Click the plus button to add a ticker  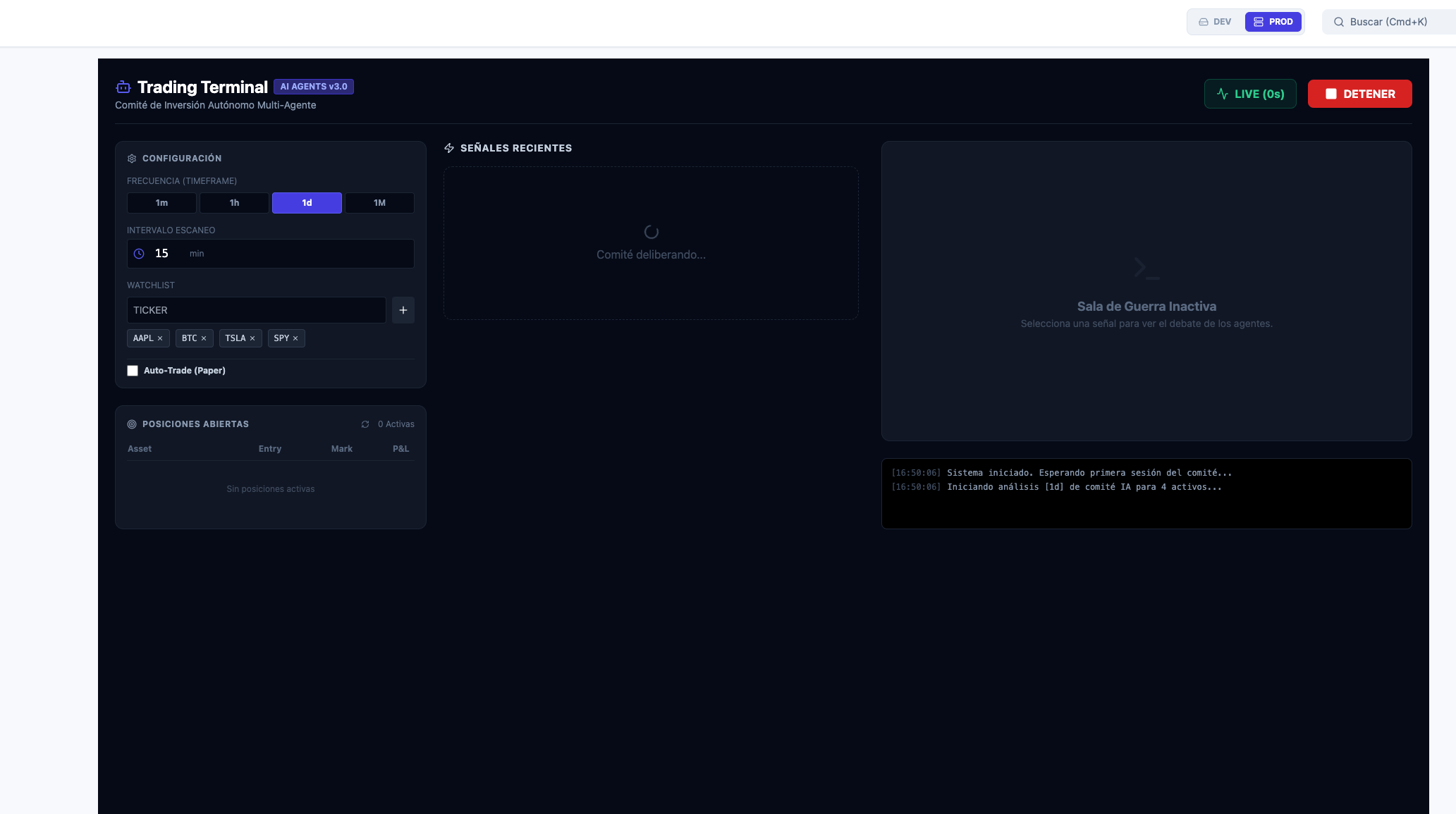tap(403, 310)
